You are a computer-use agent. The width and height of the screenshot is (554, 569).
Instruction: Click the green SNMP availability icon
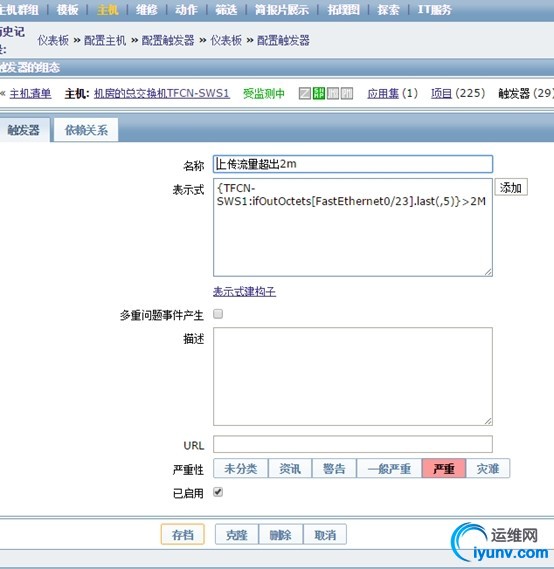[319, 94]
